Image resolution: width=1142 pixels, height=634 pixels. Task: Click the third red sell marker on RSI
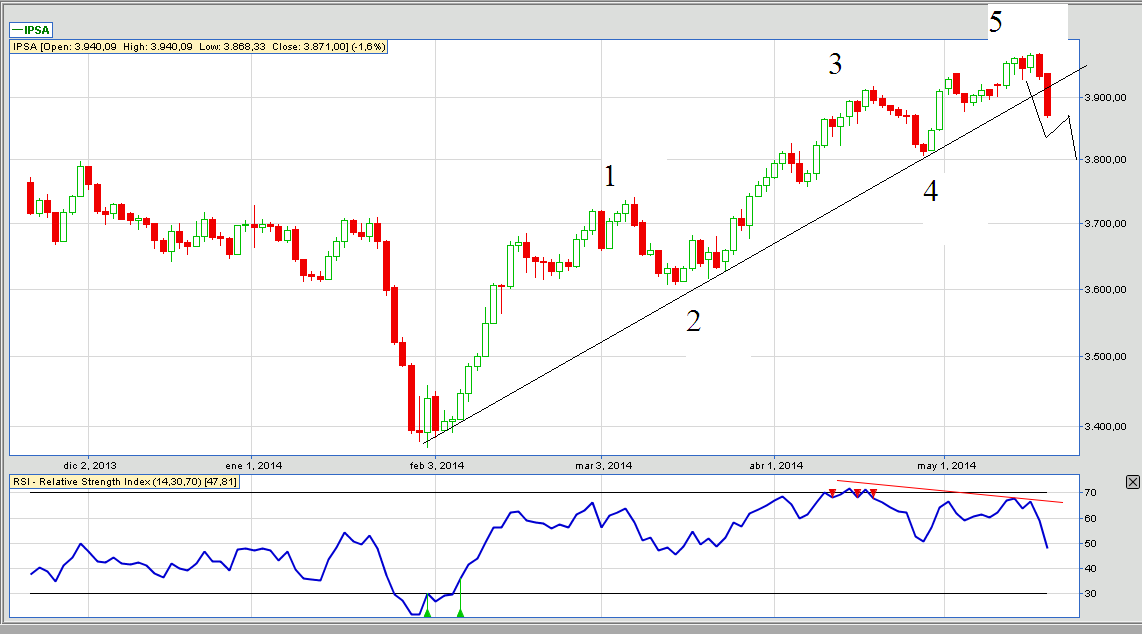(873, 493)
